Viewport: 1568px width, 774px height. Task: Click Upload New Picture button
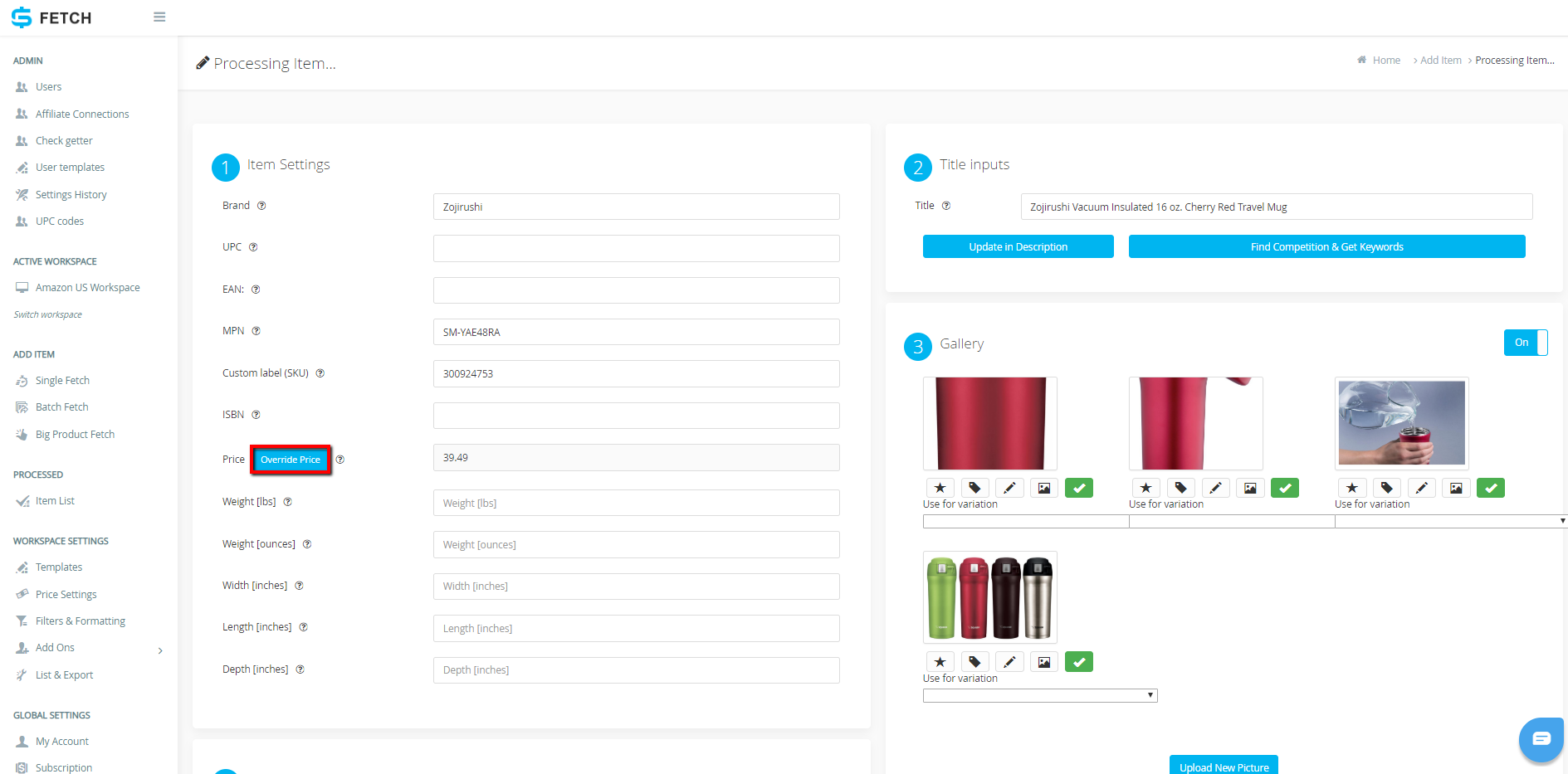[1224, 765]
